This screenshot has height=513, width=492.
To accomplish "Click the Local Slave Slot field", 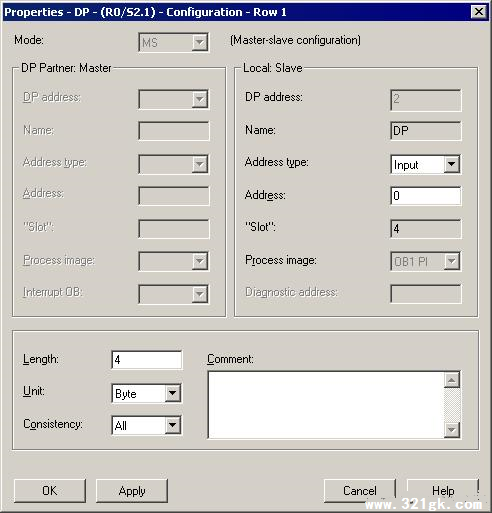I will (426, 229).
